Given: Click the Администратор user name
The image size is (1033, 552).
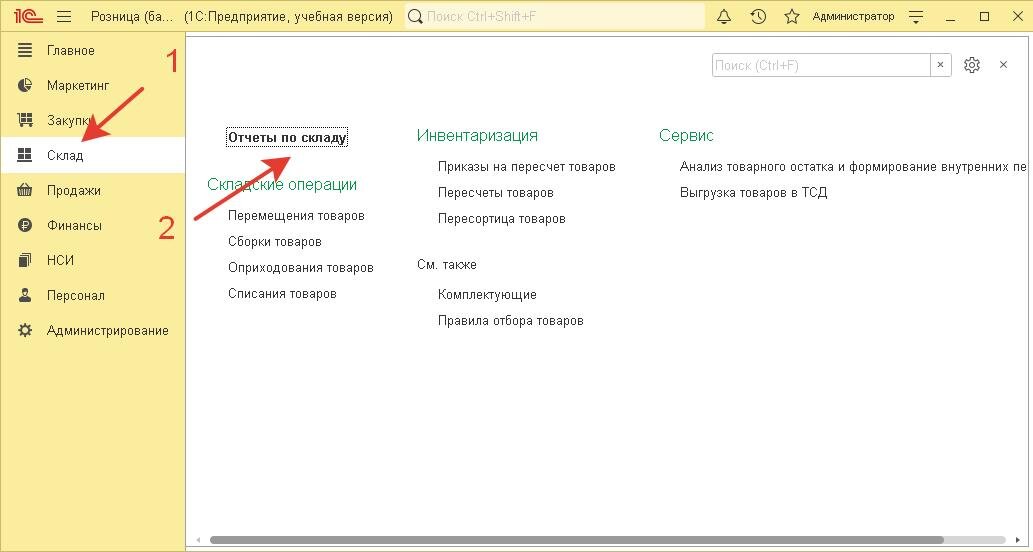Looking at the screenshot, I should pyautogui.click(x=853, y=16).
